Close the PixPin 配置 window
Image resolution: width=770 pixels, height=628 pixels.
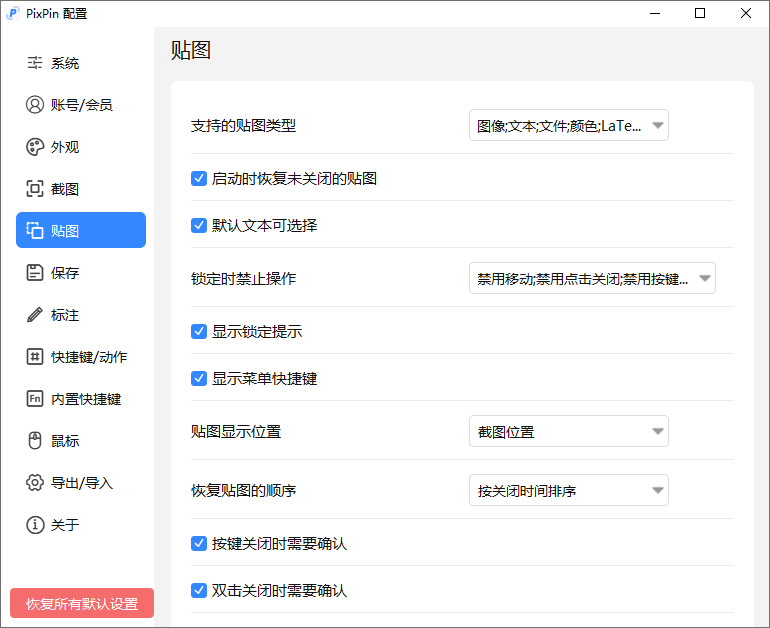click(x=745, y=13)
